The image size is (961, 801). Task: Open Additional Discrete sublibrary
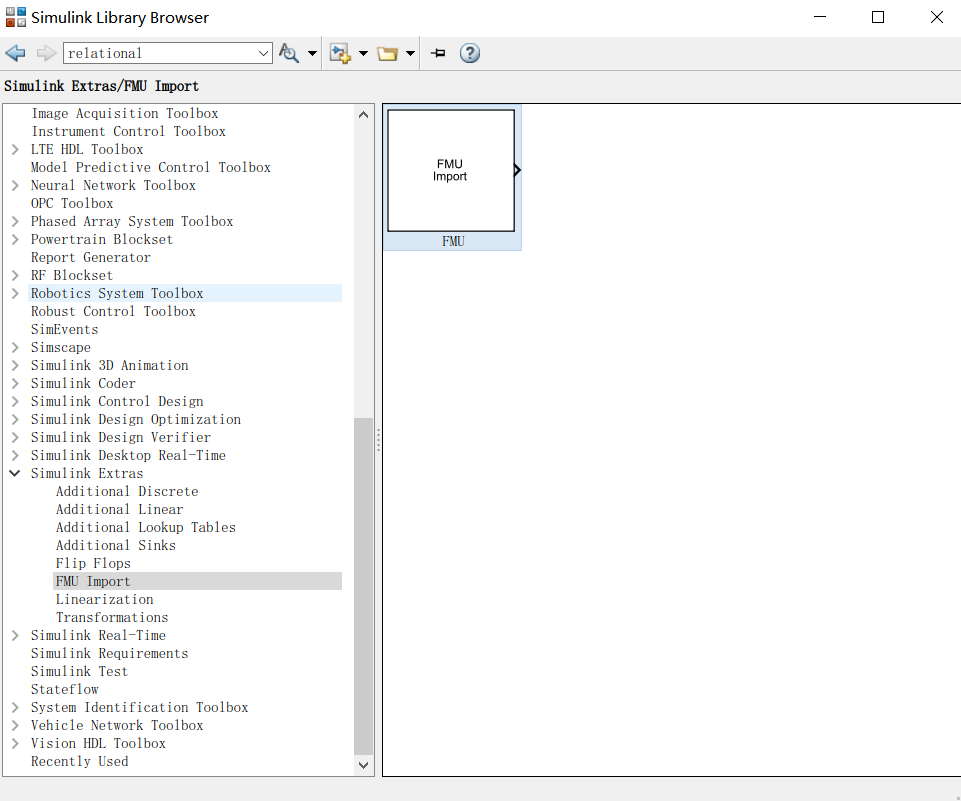click(127, 492)
